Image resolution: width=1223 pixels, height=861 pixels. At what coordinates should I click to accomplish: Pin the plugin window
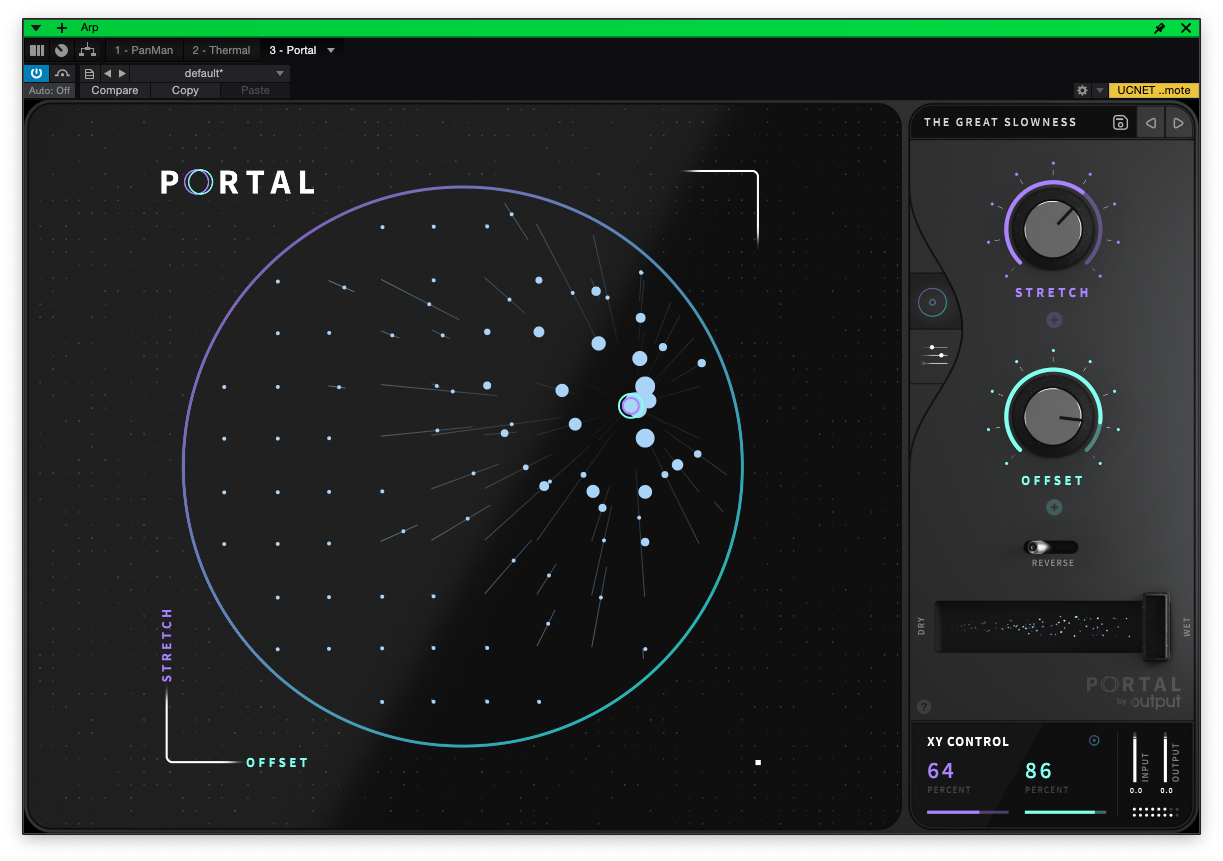tap(1159, 28)
